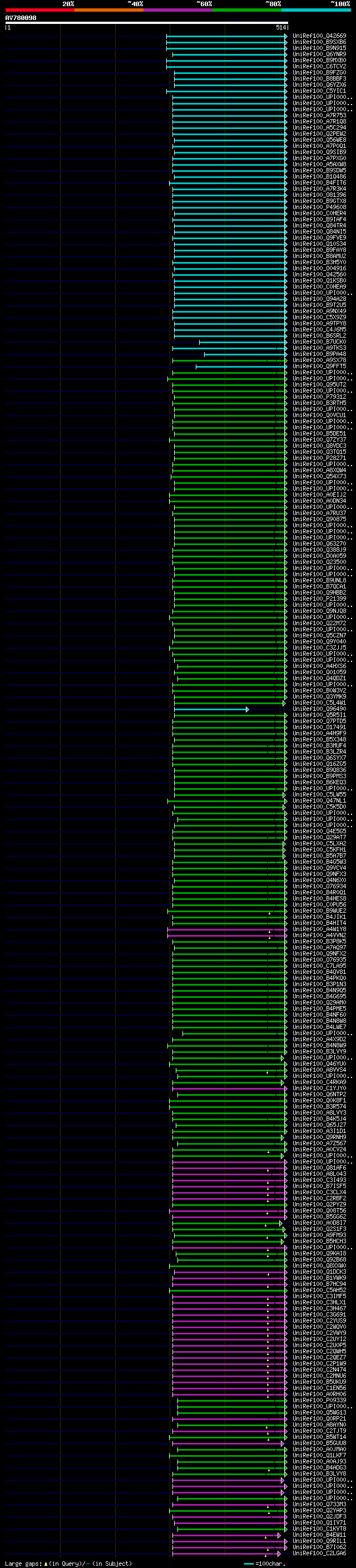
Task: Click the green ~80% identity legend segment
Action: pyautogui.click(x=247, y=10)
